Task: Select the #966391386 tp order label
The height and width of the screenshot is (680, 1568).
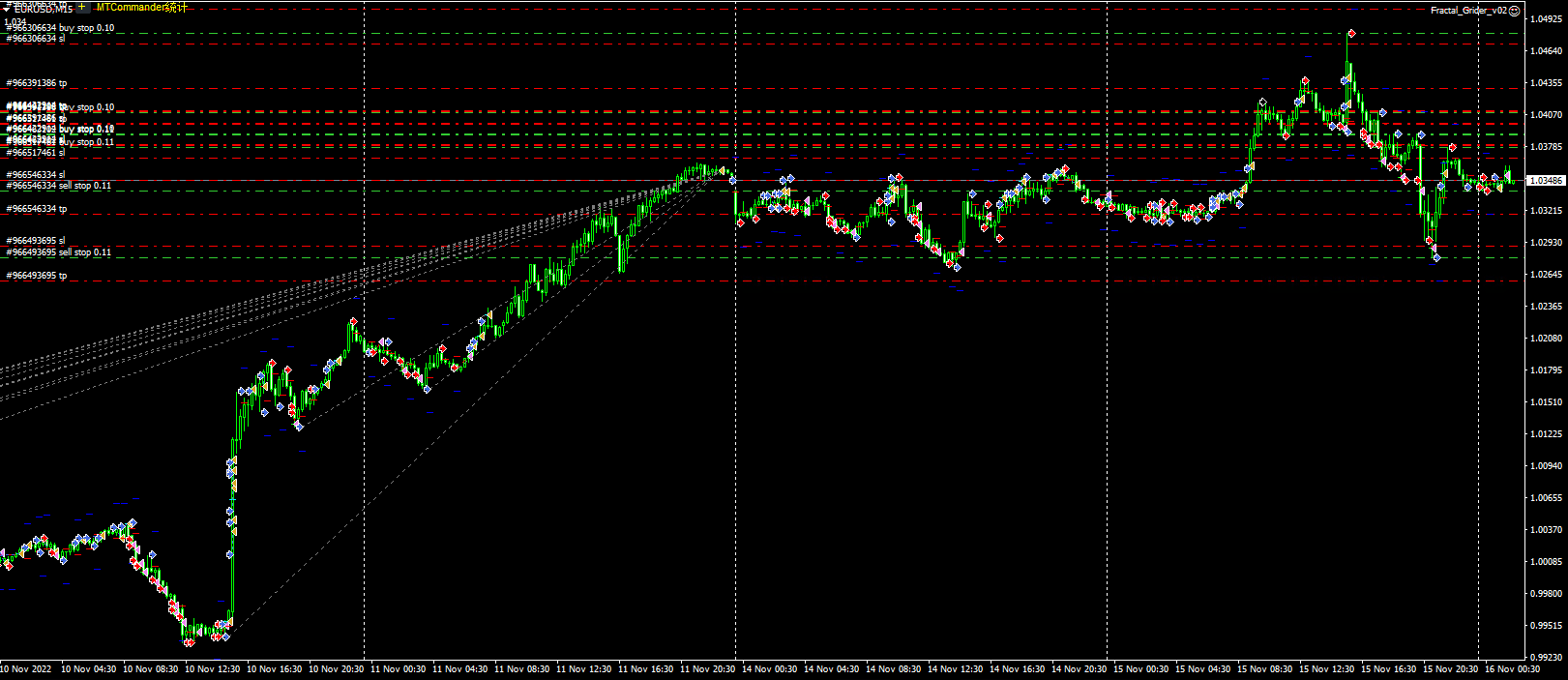Action: (x=37, y=84)
